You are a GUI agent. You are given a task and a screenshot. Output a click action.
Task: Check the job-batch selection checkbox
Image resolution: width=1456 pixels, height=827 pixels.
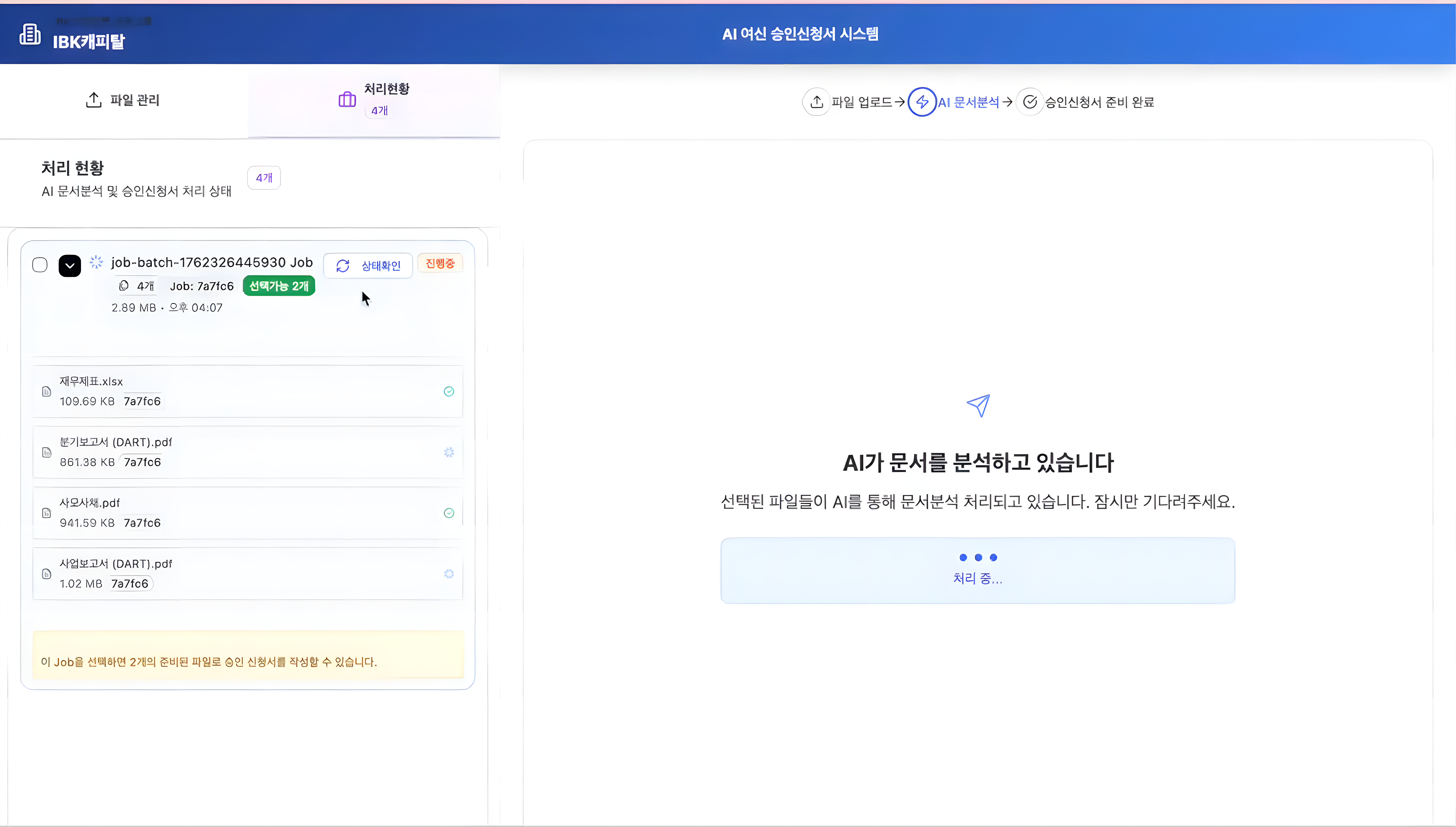[40, 265]
